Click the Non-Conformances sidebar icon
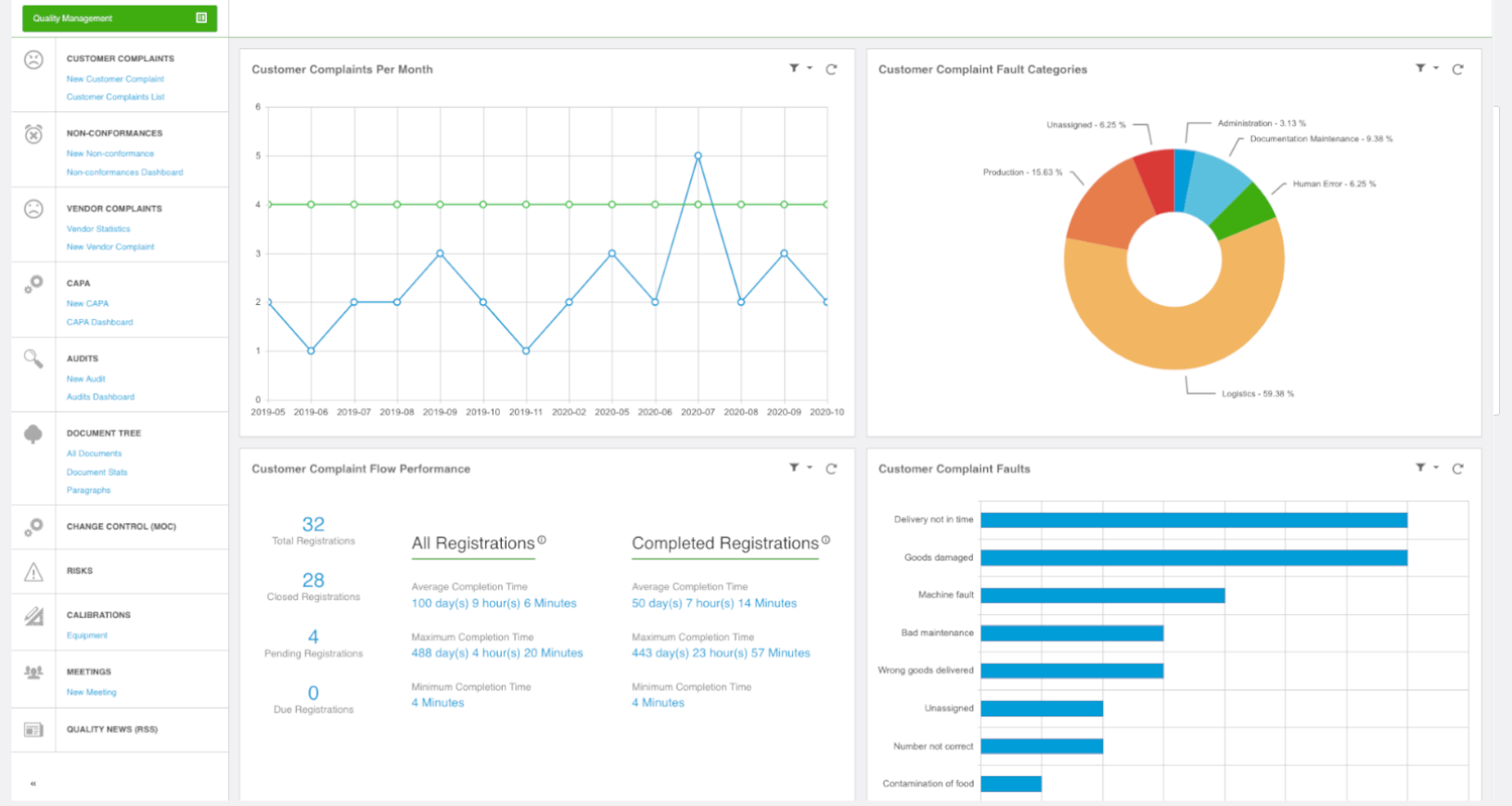1512x806 pixels. 33,134
